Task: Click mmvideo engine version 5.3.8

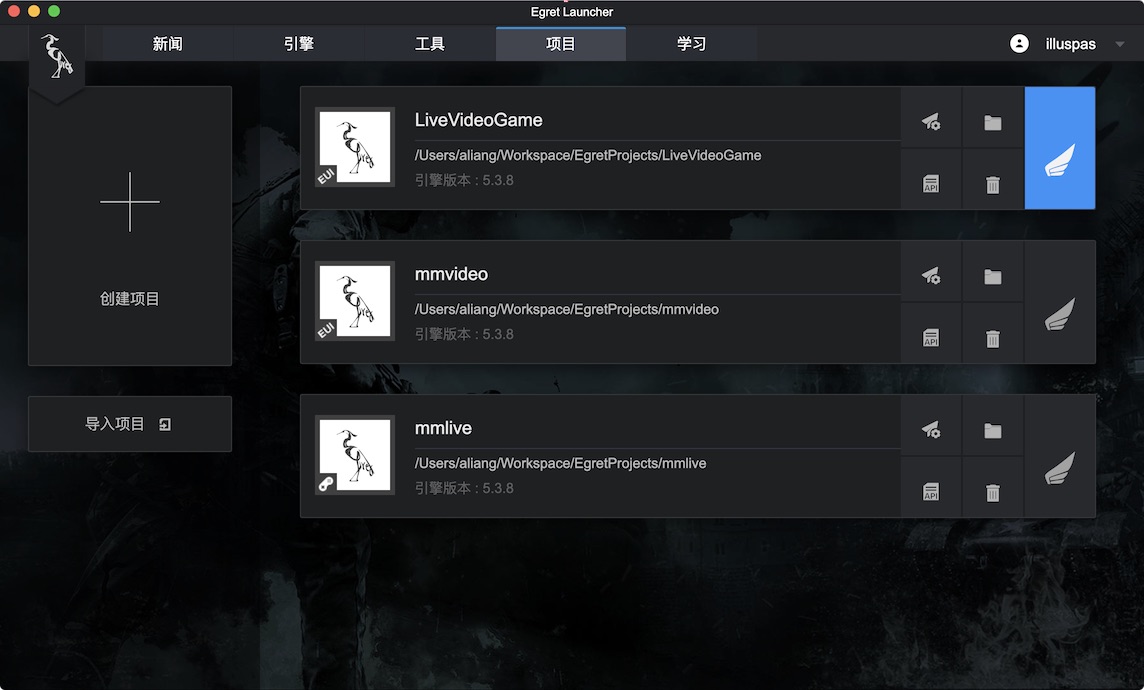Action: point(464,334)
